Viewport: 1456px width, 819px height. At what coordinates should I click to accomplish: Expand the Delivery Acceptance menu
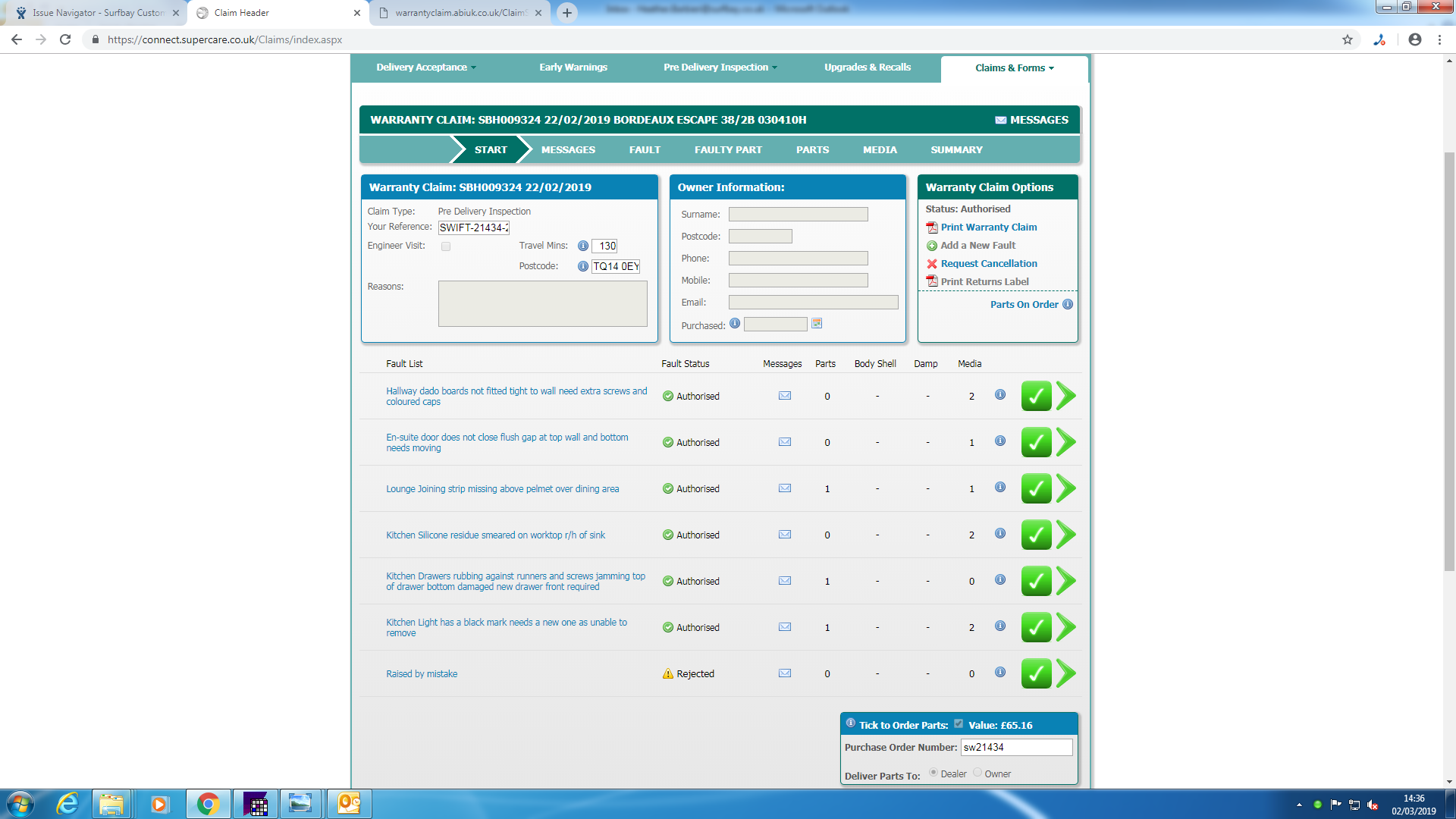coord(425,67)
